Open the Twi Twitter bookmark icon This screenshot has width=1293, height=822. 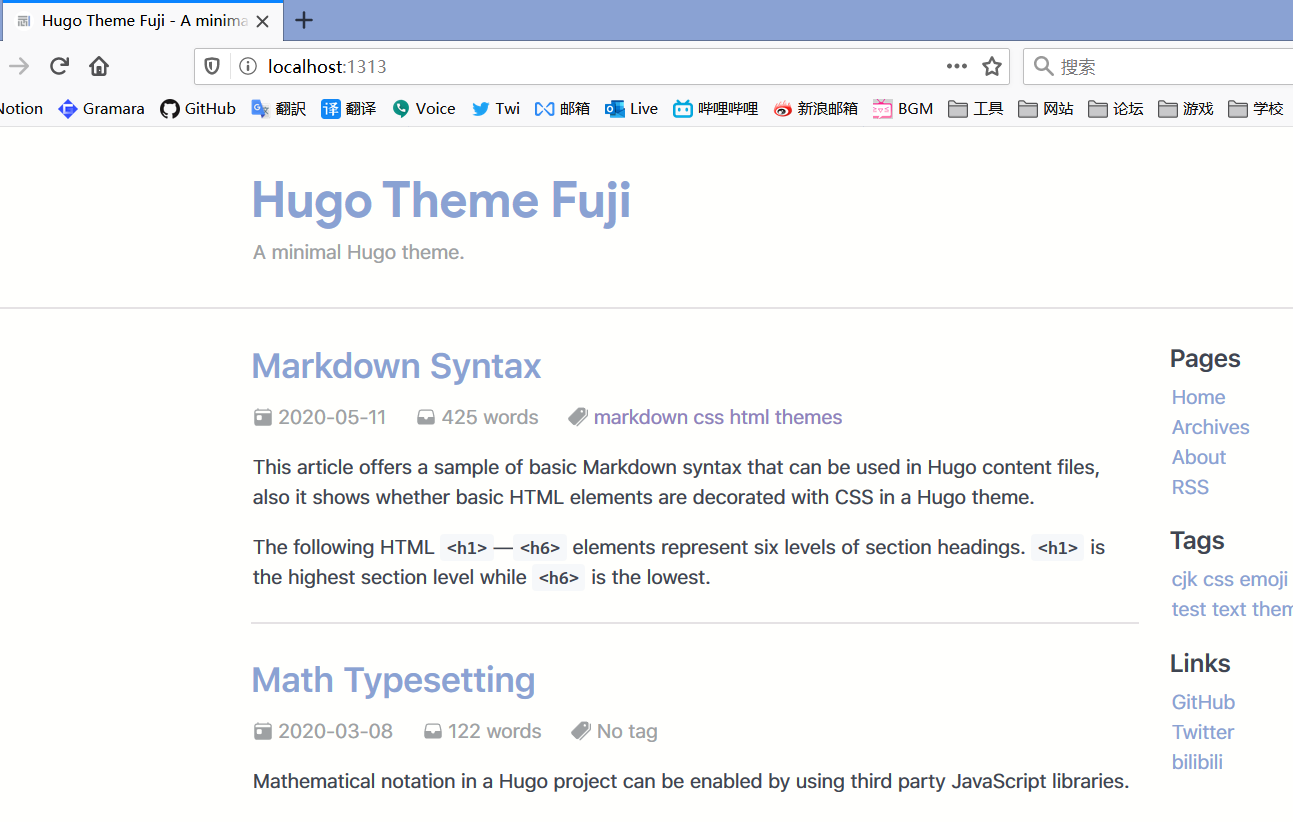(x=482, y=109)
